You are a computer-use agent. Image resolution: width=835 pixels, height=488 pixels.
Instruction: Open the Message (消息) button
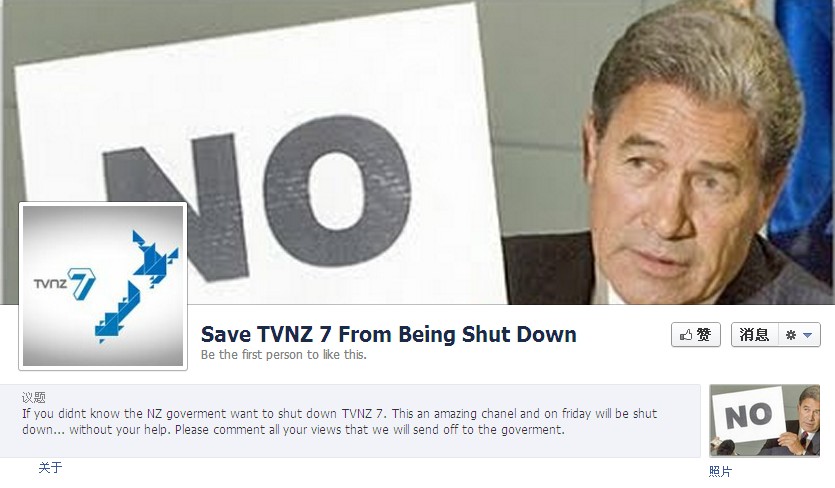click(x=754, y=335)
